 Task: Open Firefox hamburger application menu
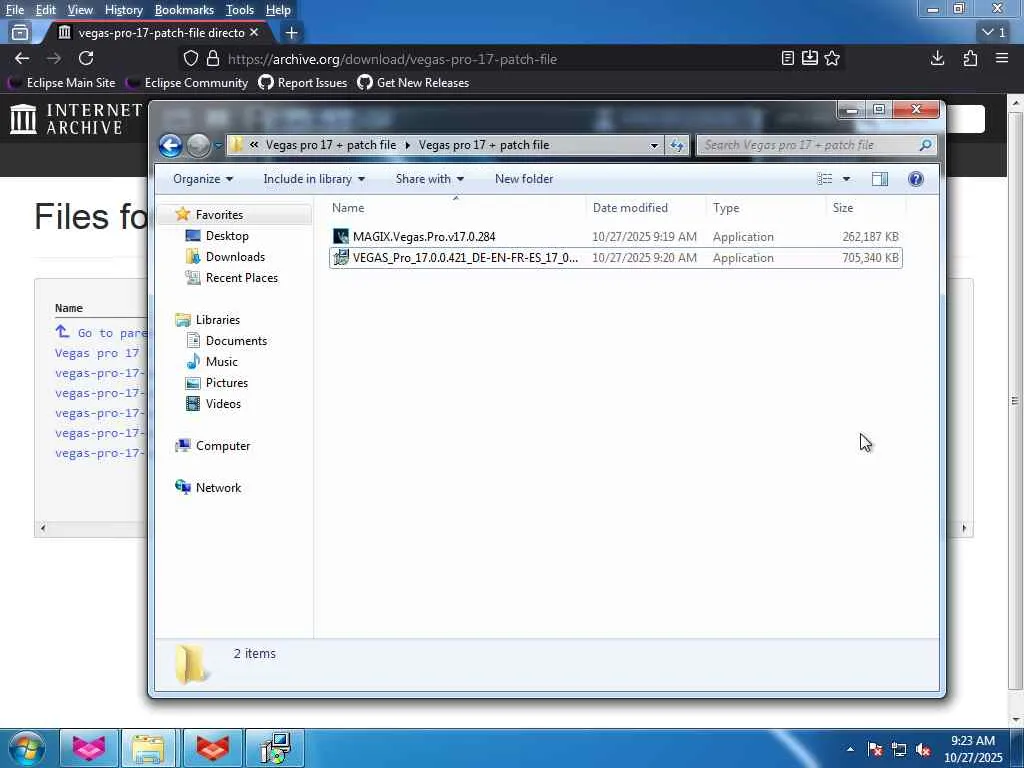1002,58
